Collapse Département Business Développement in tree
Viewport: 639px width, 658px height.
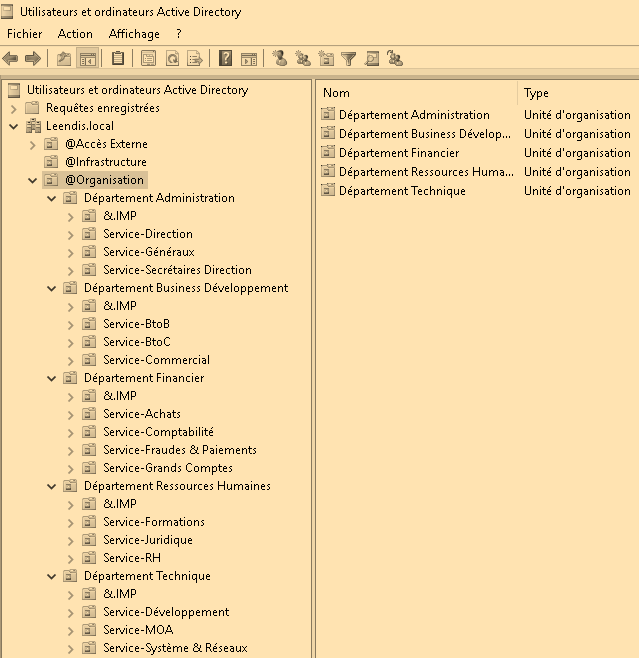(x=52, y=288)
